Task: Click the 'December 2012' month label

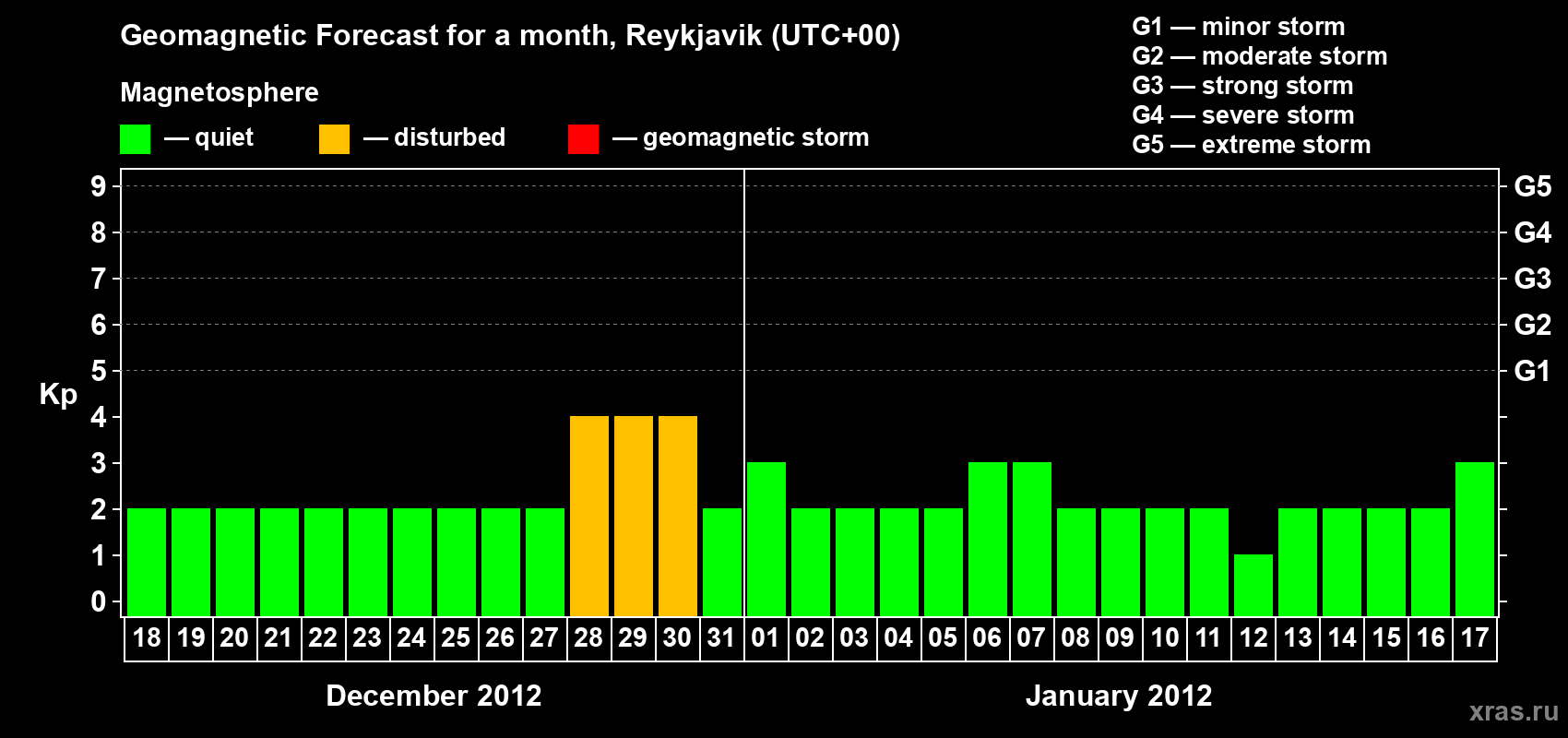Action: pos(434,696)
